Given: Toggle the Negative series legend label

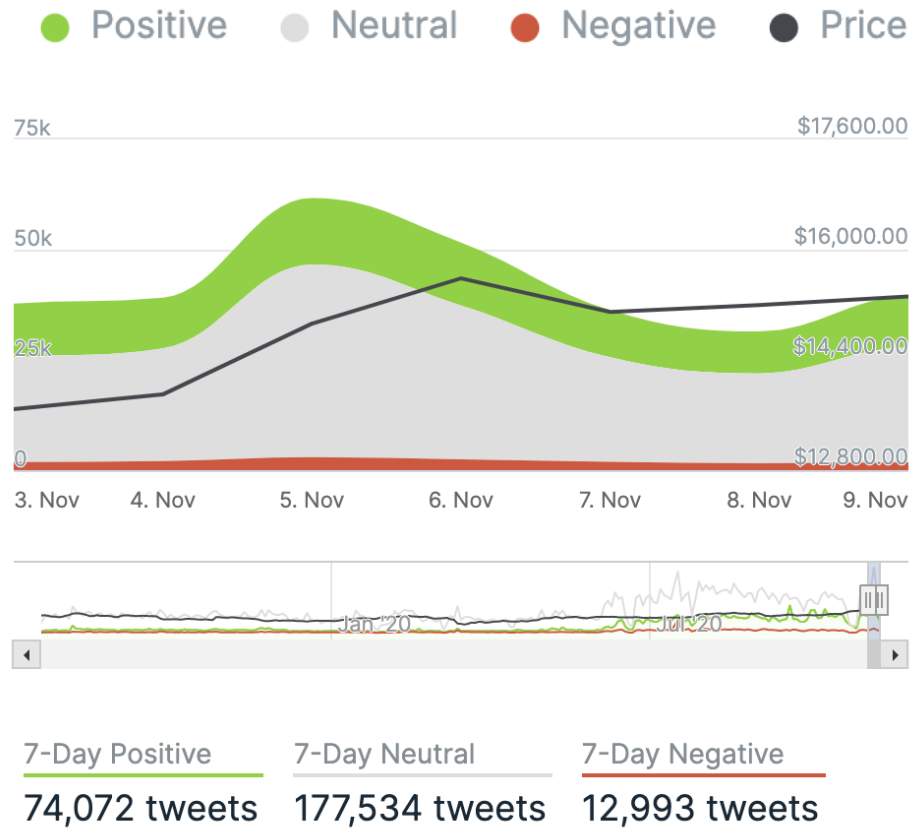Looking at the screenshot, I should [x=638, y=26].
